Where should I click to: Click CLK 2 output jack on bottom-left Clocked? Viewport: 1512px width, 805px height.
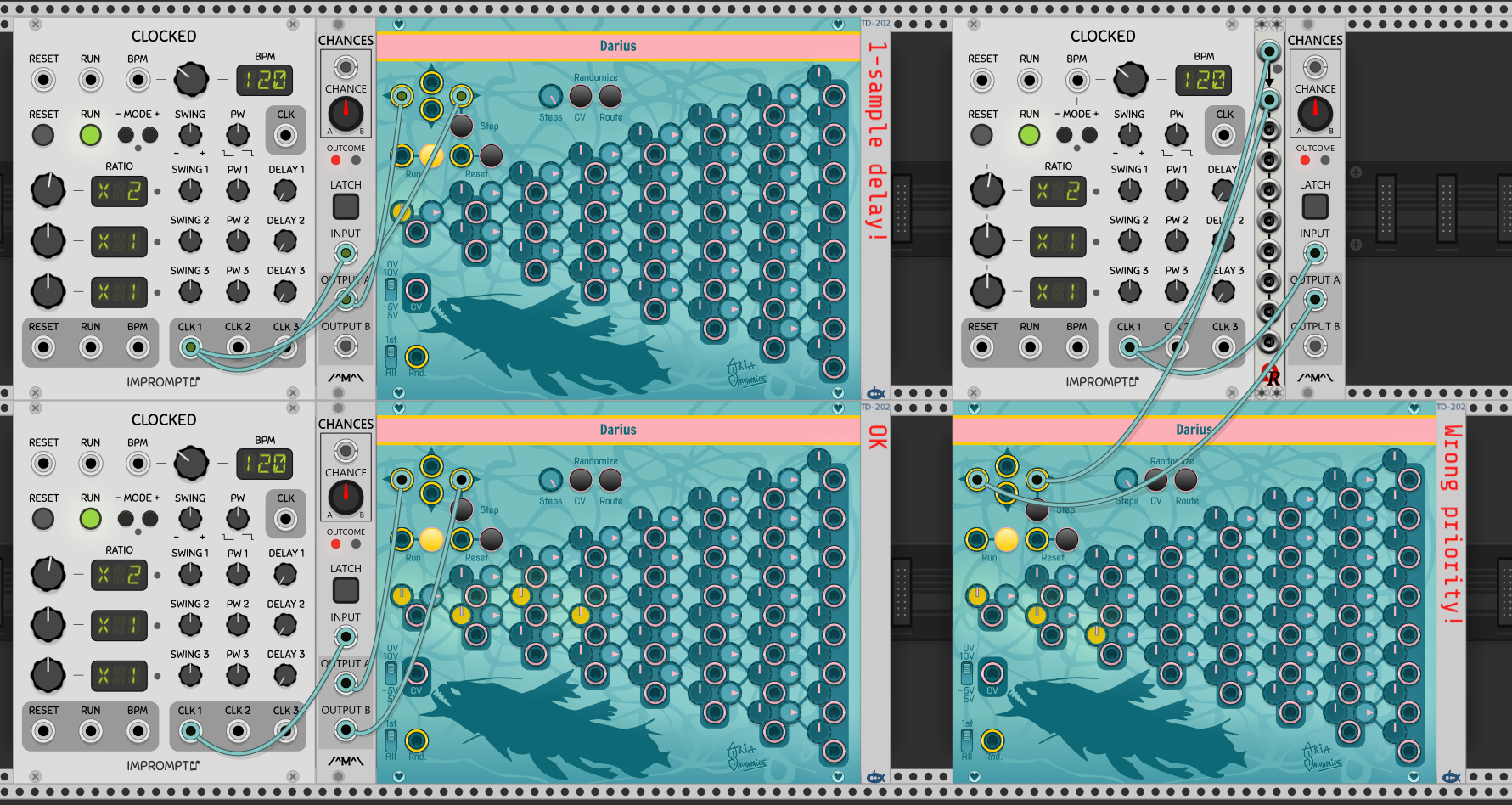click(x=239, y=731)
